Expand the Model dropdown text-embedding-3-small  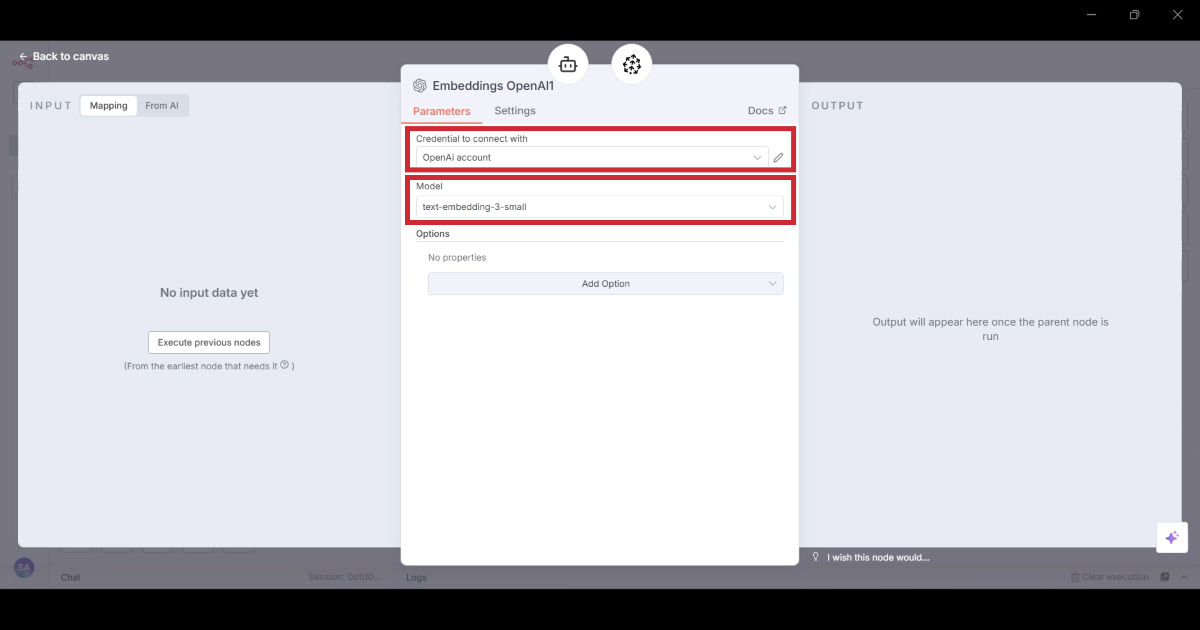(x=600, y=207)
